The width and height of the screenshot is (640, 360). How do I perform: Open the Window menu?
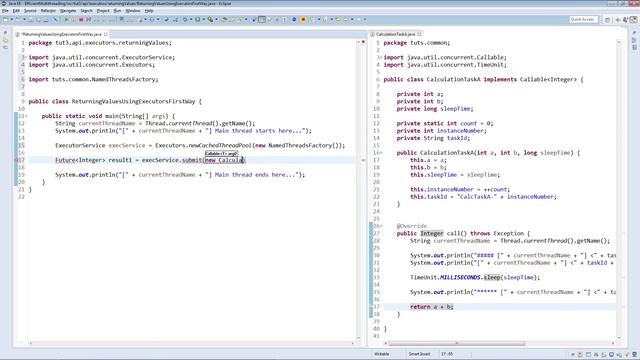click(x=132, y=11)
